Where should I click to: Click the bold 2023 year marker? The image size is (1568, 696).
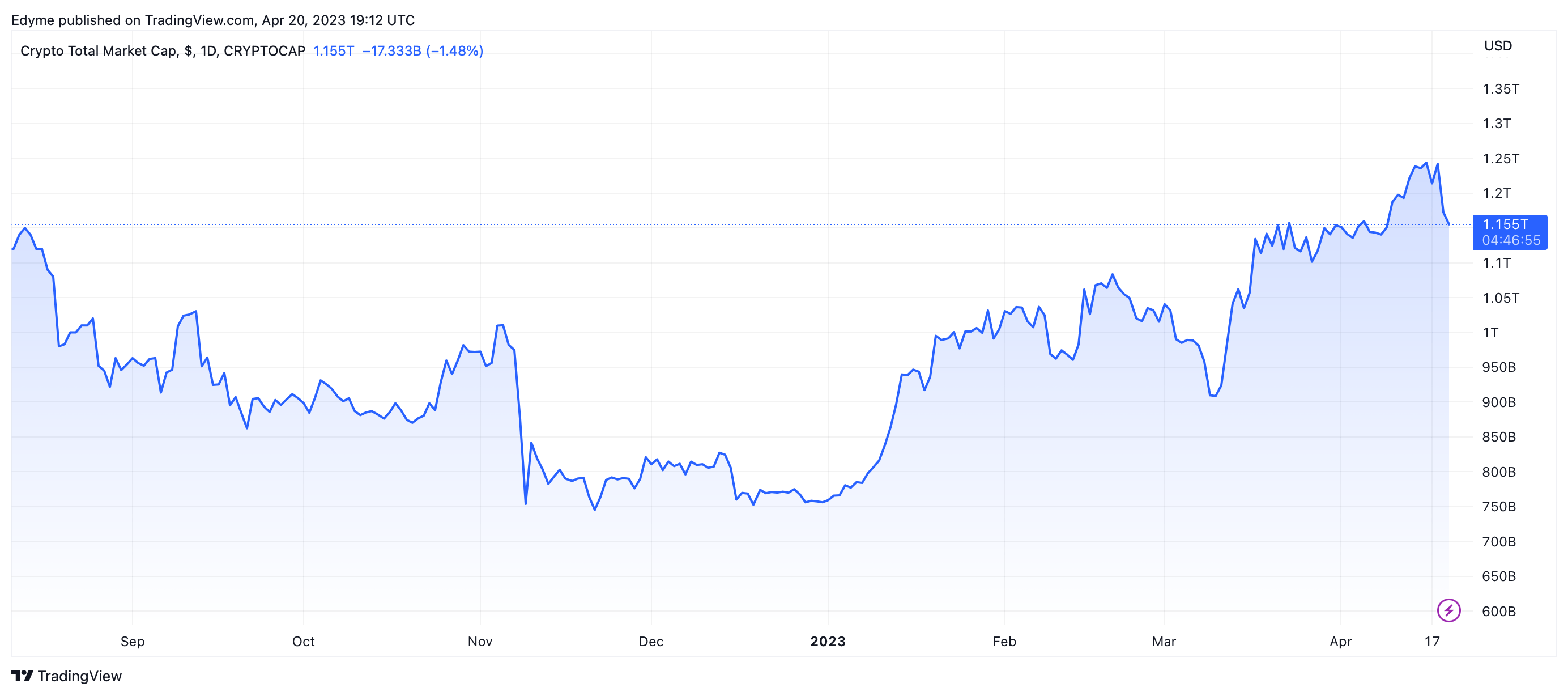[x=827, y=641]
